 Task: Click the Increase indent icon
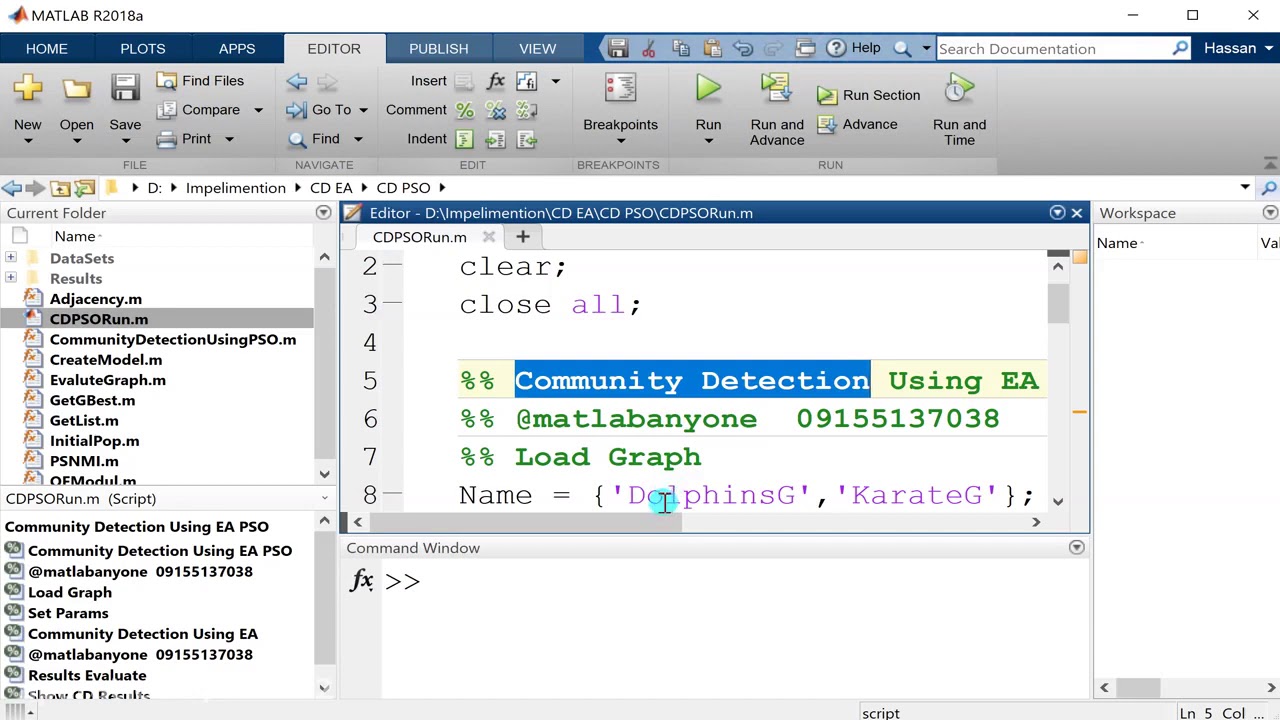496,139
